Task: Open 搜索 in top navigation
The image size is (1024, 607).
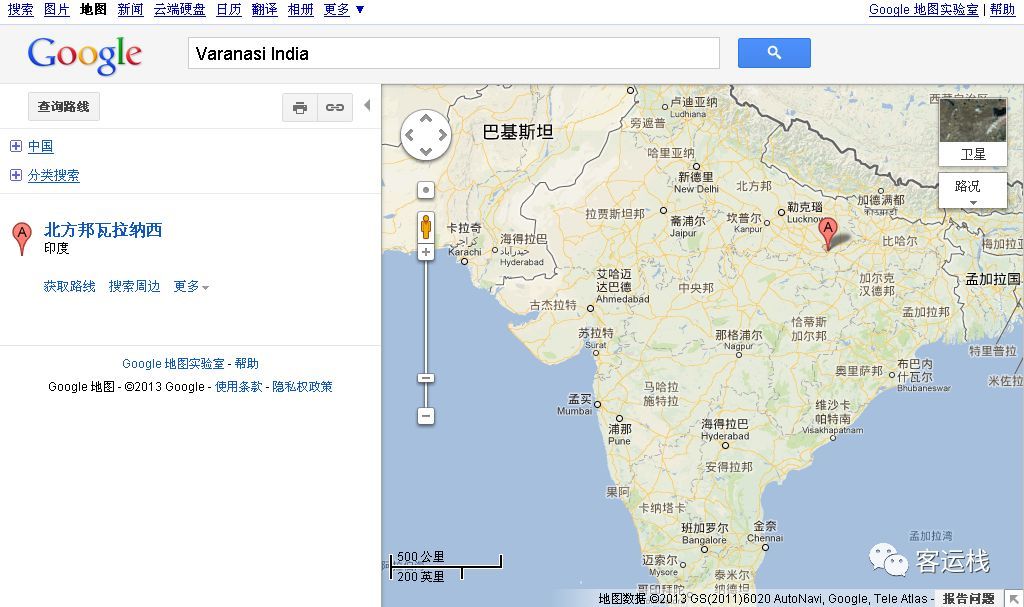Action: [21, 10]
